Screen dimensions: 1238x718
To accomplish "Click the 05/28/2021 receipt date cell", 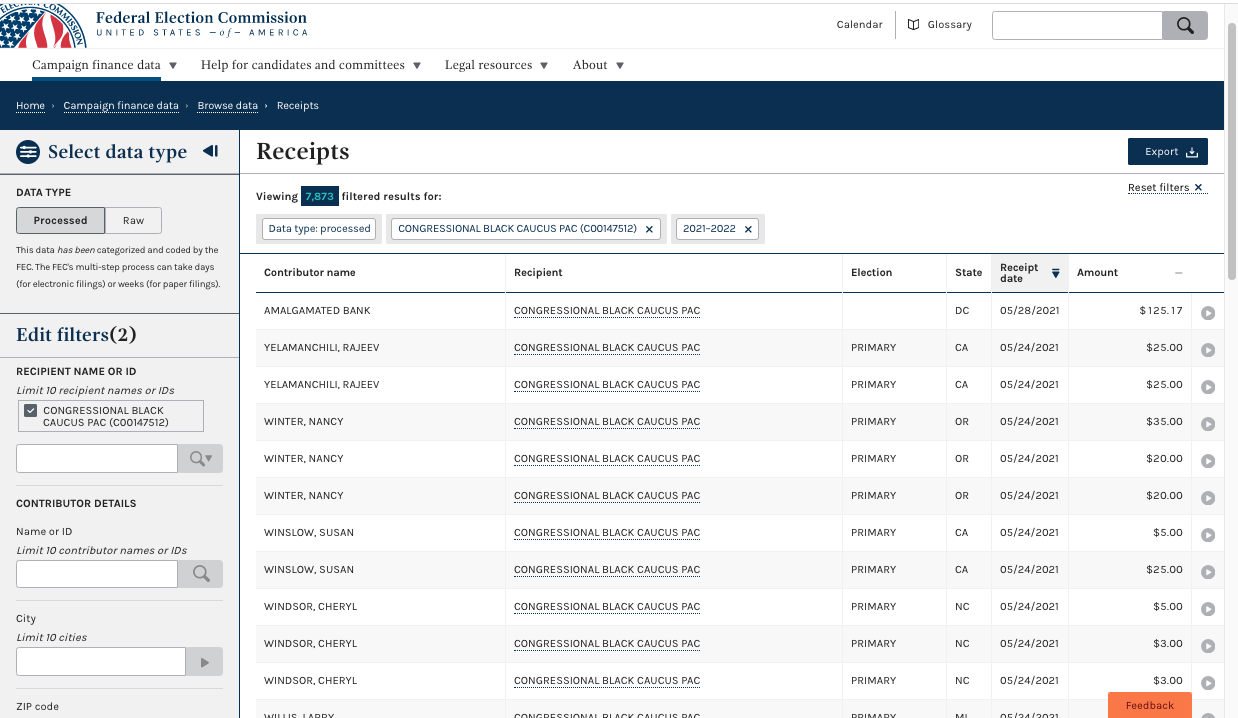I will point(1030,311).
